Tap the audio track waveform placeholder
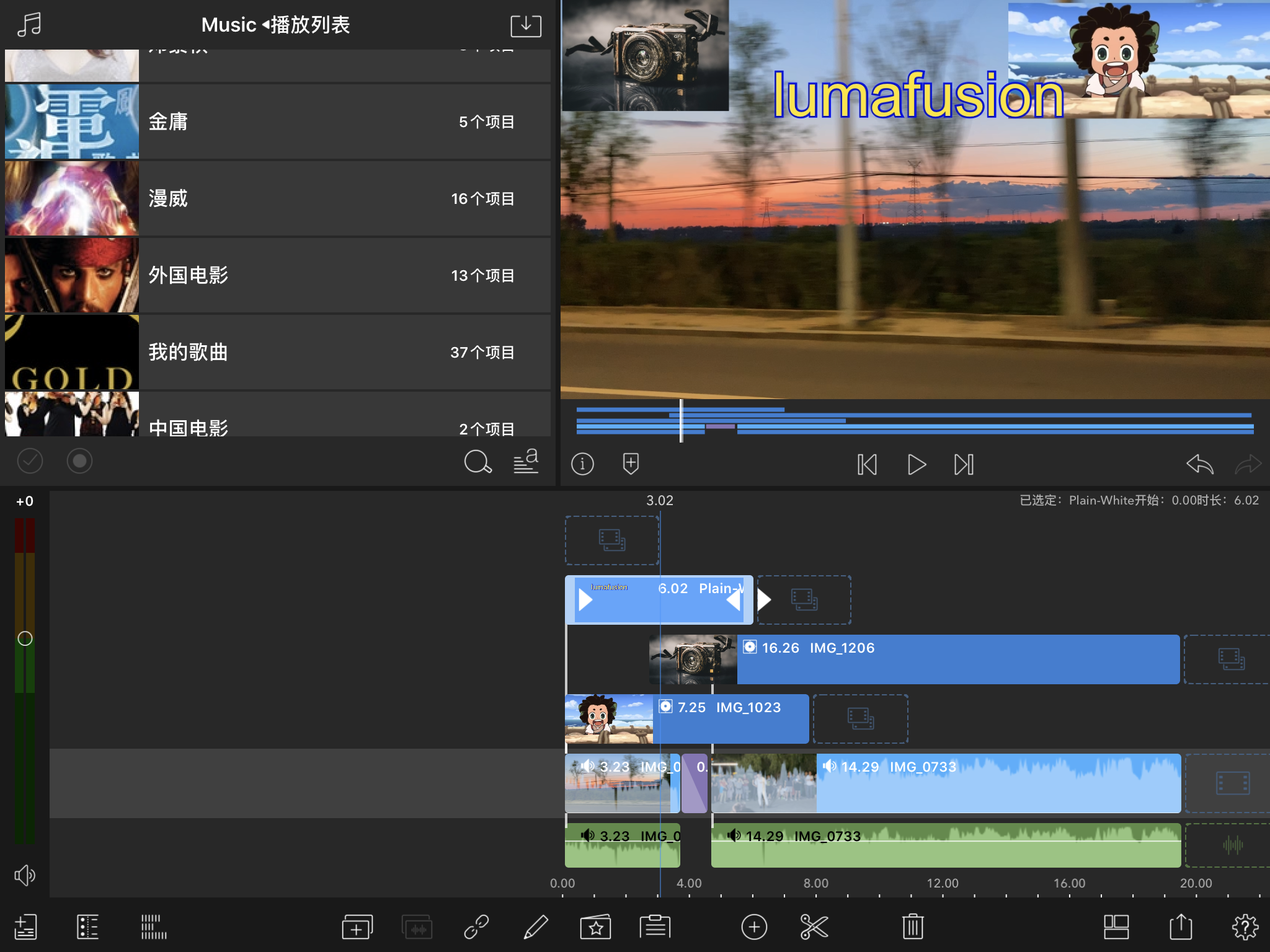Screen dimensions: 1270x952 pyautogui.click(x=1228, y=845)
